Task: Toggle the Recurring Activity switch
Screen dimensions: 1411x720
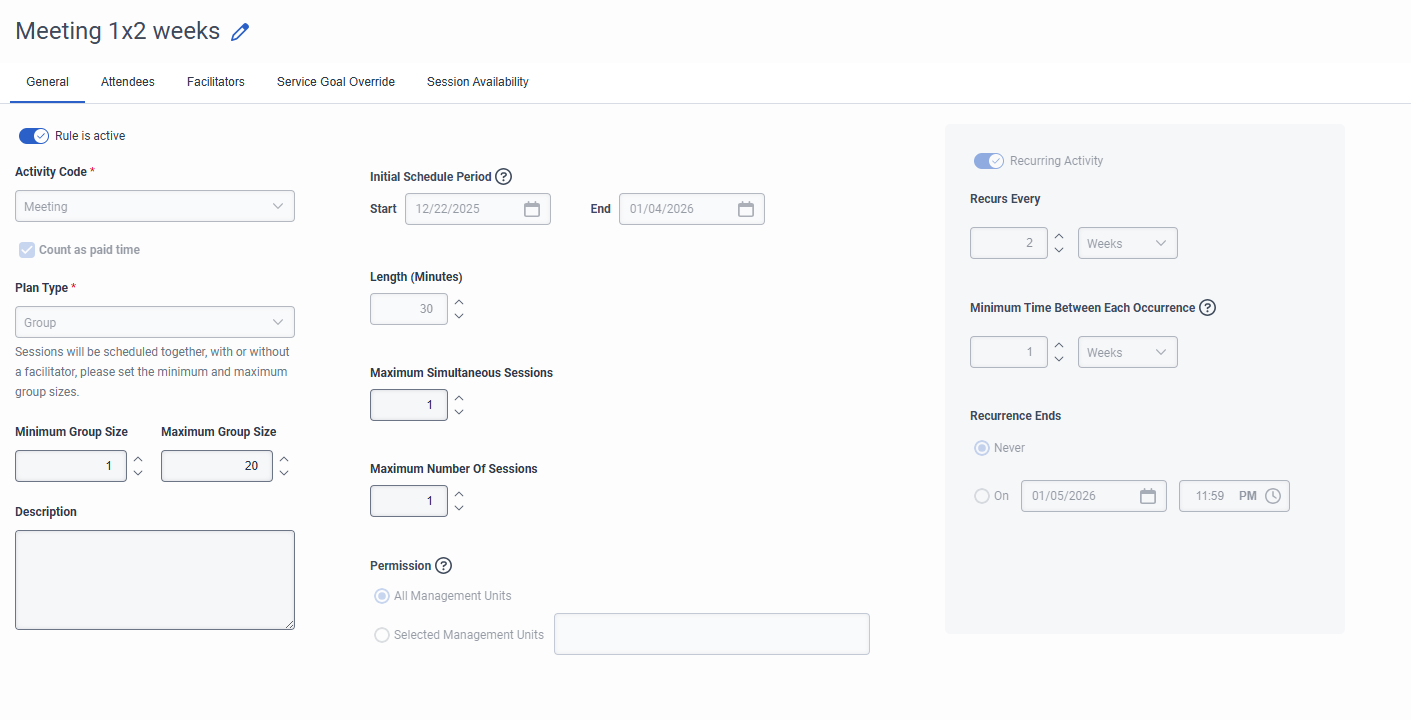Action: click(989, 161)
